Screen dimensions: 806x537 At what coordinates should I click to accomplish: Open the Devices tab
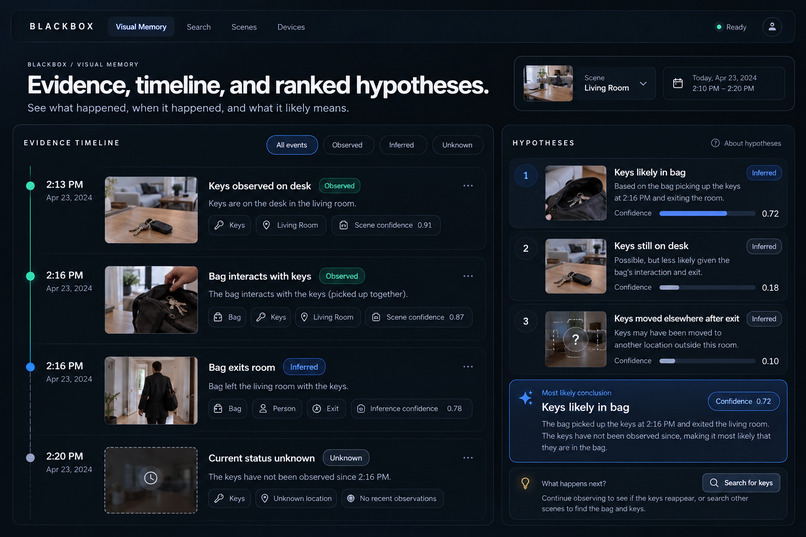pos(291,27)
